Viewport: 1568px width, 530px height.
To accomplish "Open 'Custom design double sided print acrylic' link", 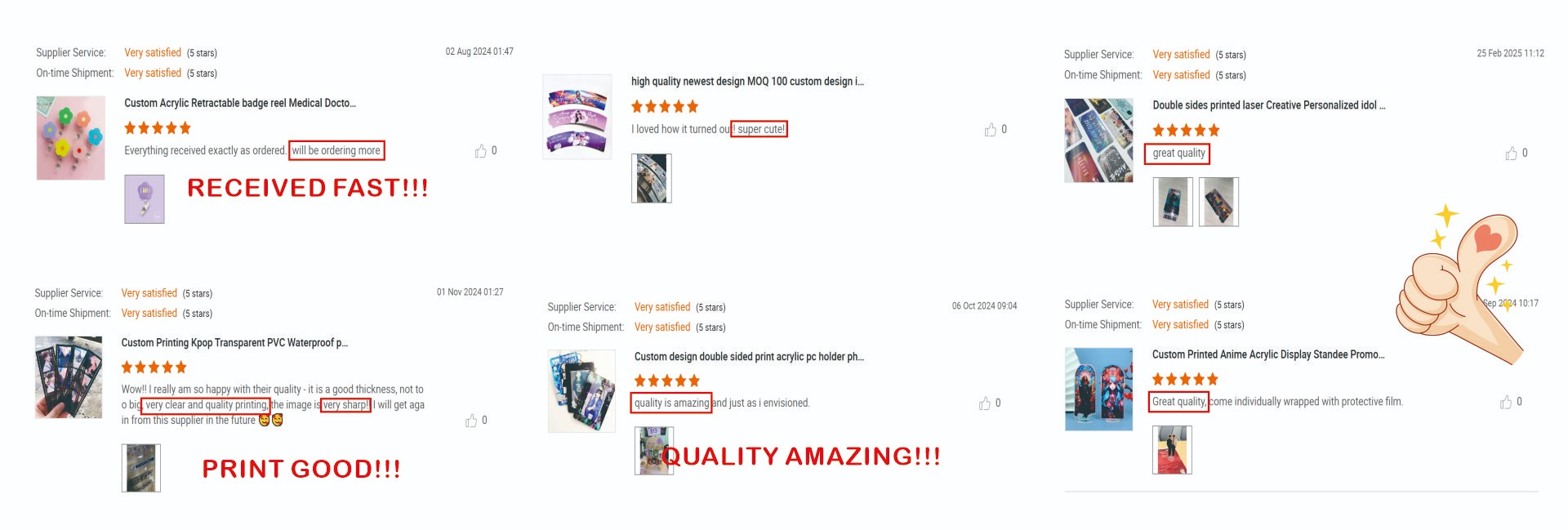I will coord(749,357).
